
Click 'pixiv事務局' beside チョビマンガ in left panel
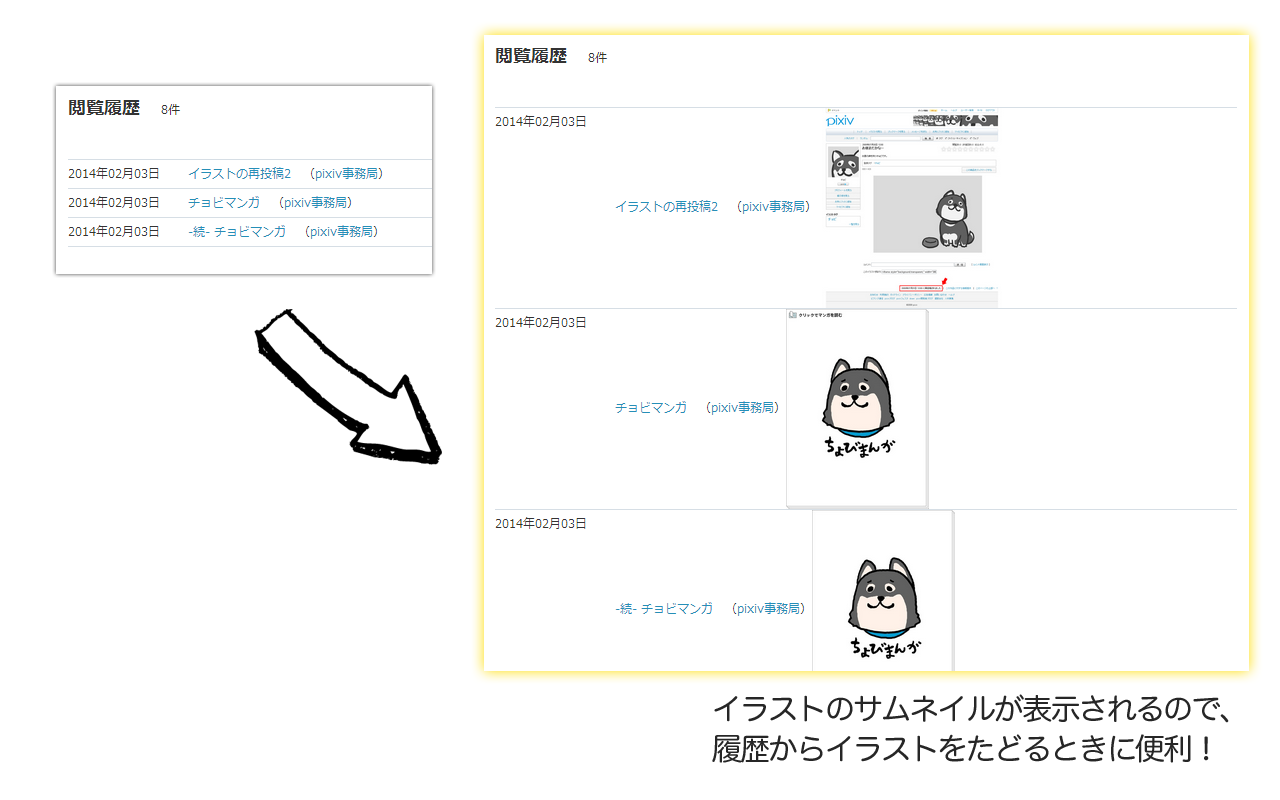[315, 202]
